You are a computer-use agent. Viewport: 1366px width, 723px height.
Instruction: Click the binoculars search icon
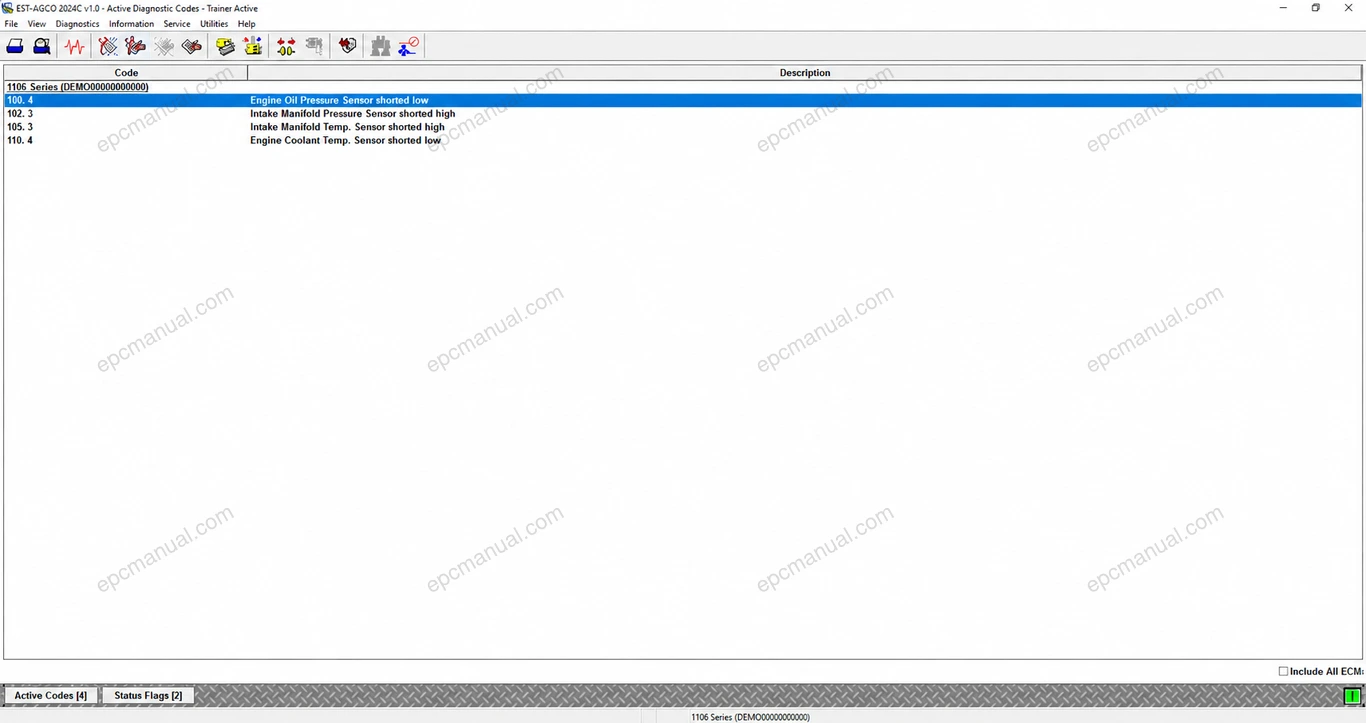point(381,46)
